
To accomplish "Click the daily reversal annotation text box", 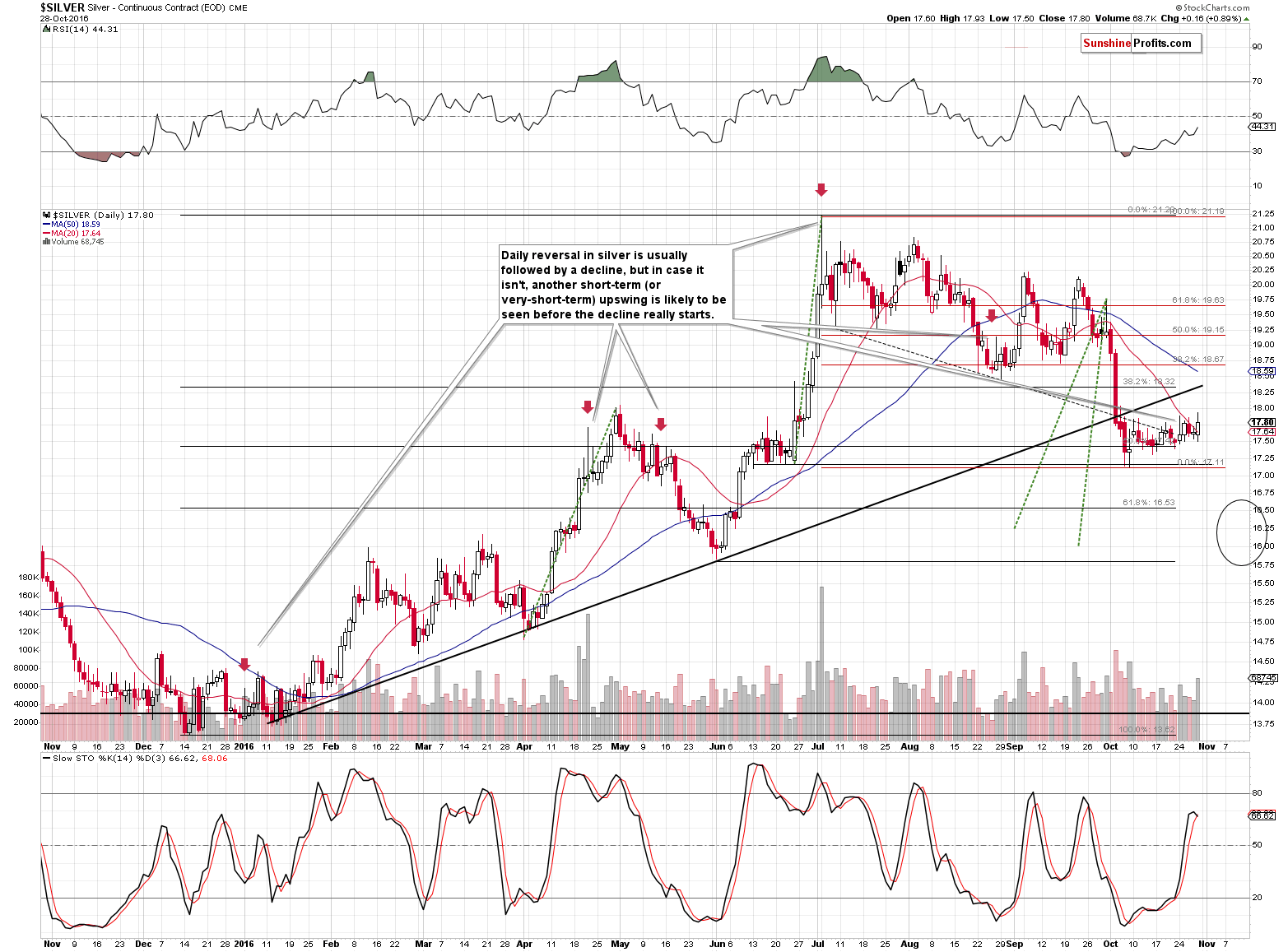I will tap(614, 285).
